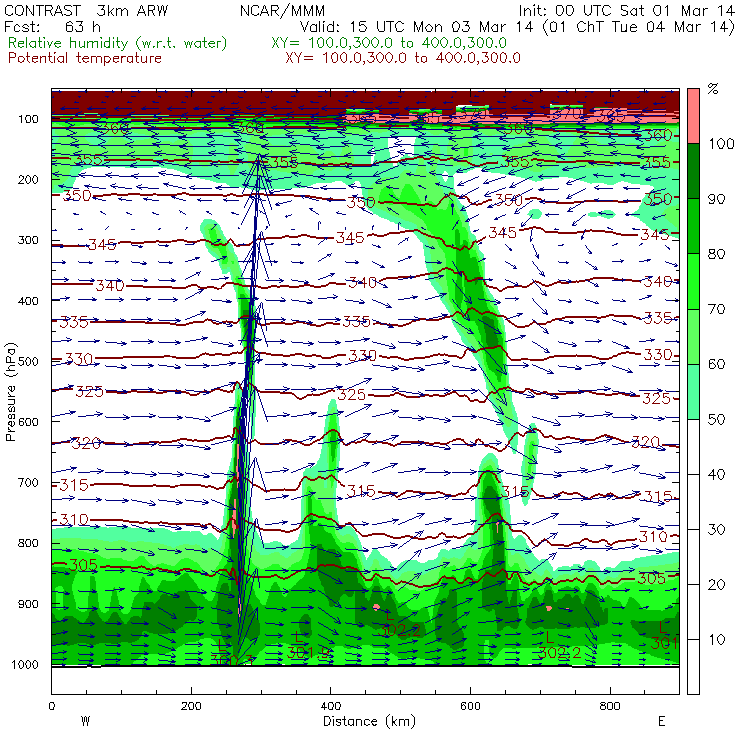The height and width of the screenshot is (740, 740).
Task: Click the 'Pressure (hPa)' vertical axis title
Action: 11,392
